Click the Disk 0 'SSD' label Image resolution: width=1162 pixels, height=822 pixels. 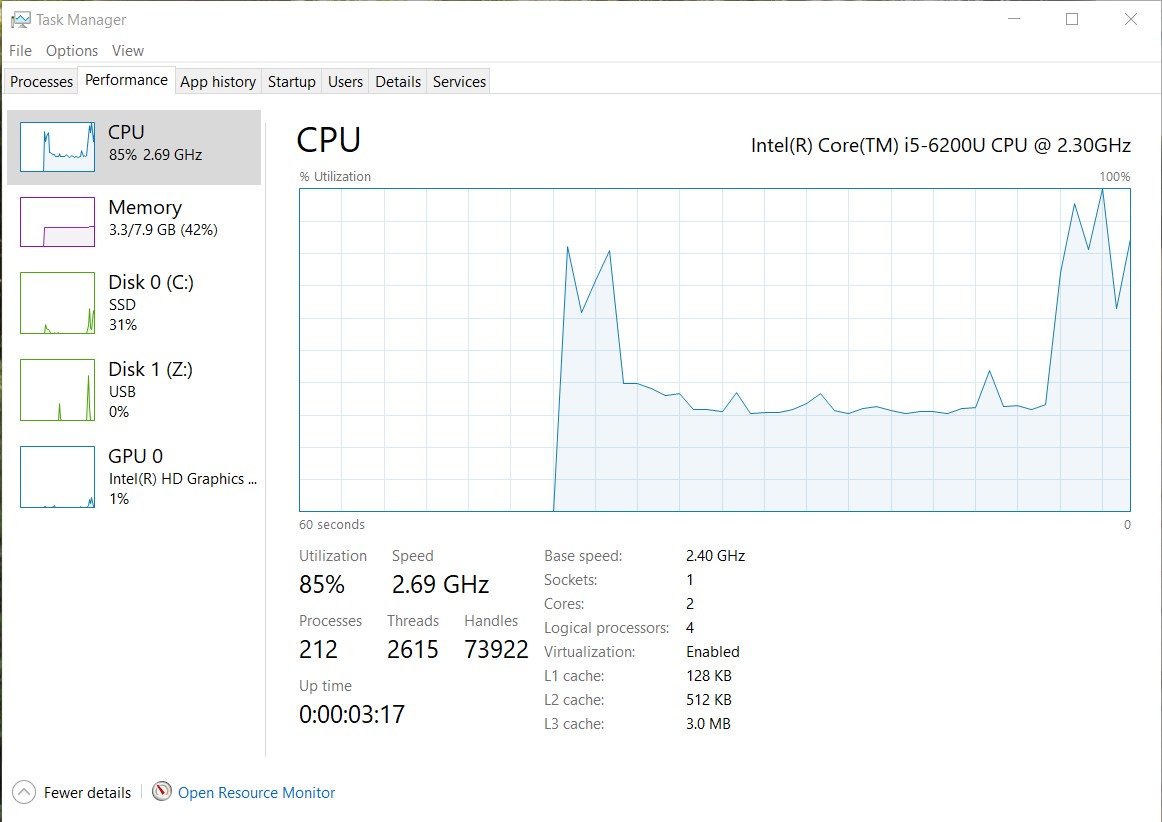[x=122, y=305]
